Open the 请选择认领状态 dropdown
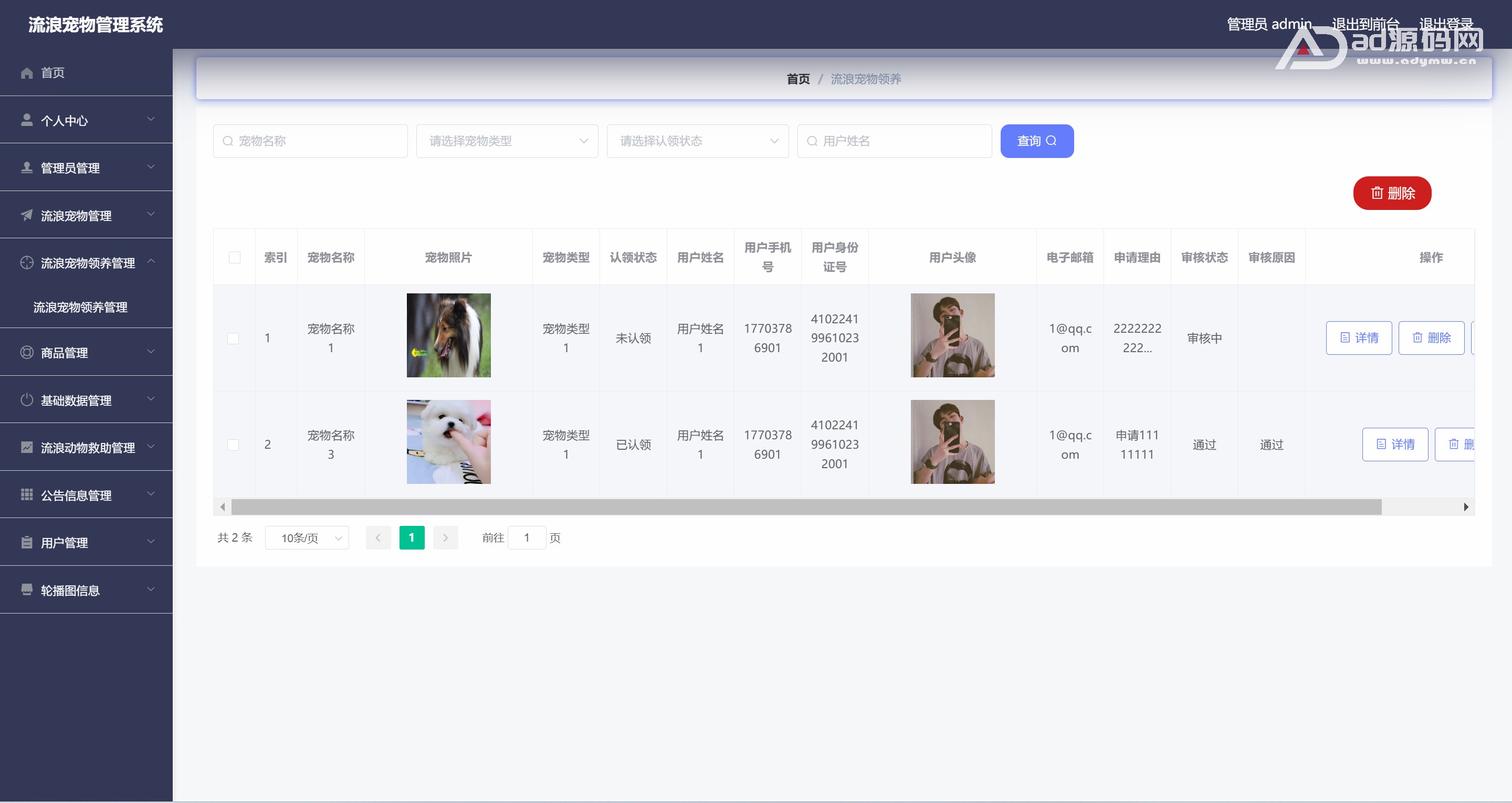1512x803 pixels. [x=697, y=141]
